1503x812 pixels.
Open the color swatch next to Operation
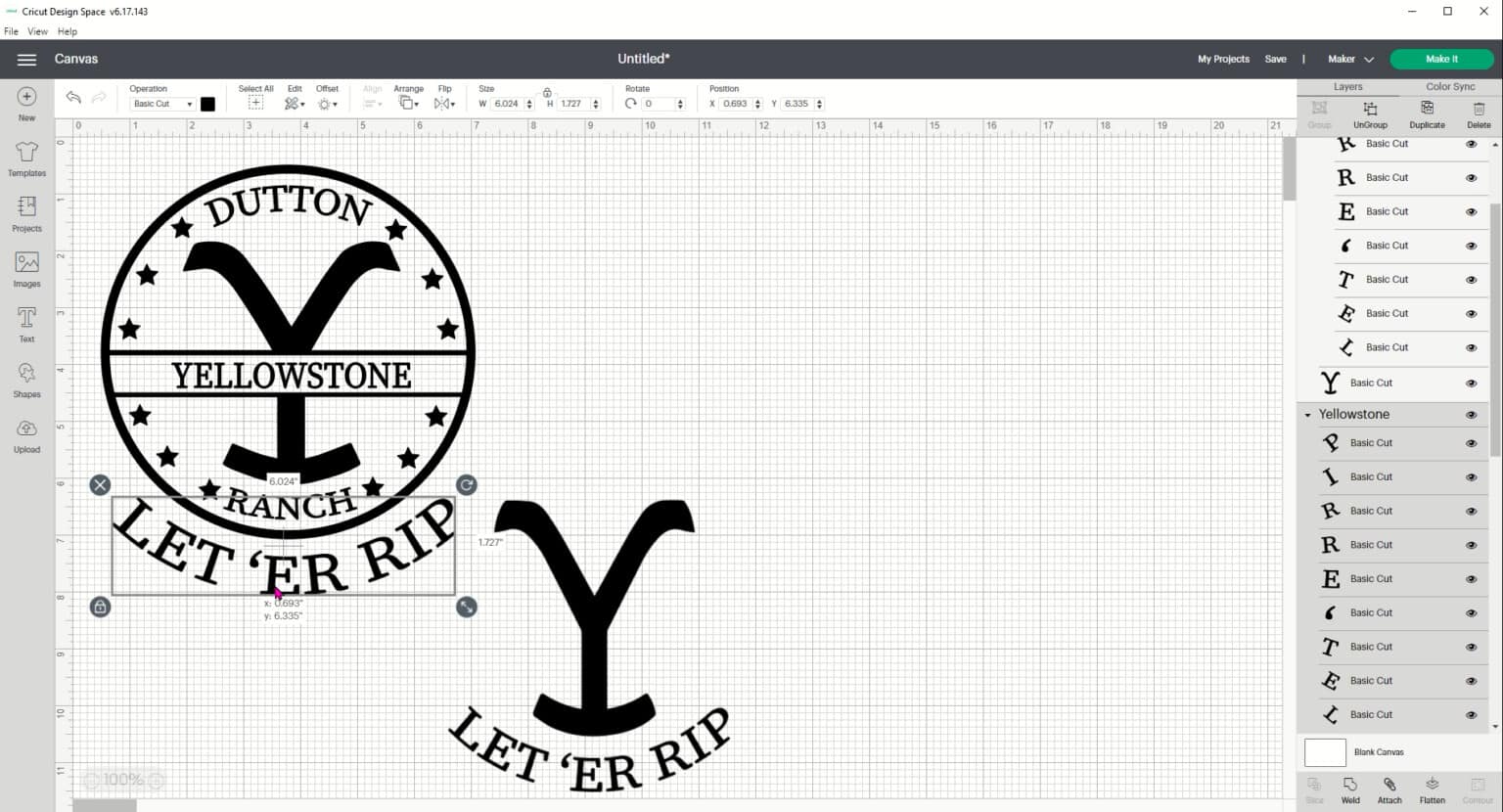[x=207, y=104]
